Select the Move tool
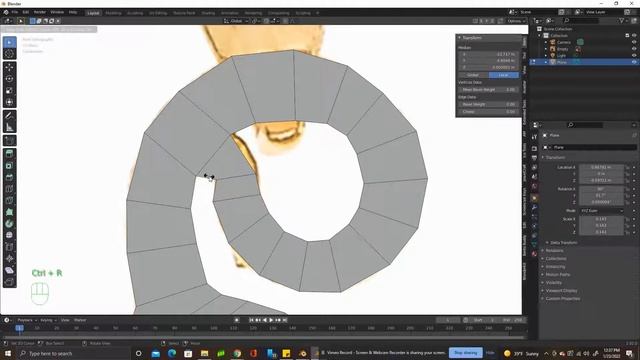This screenshot has width=640, height=360. pyautogui.click(x=10, y=67)
